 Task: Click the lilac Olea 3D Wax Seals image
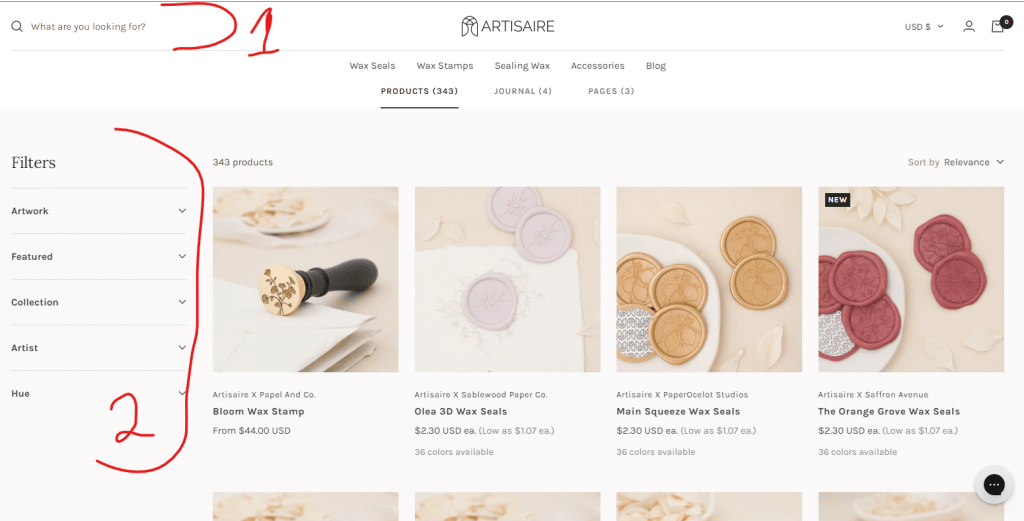click(507, 279)
